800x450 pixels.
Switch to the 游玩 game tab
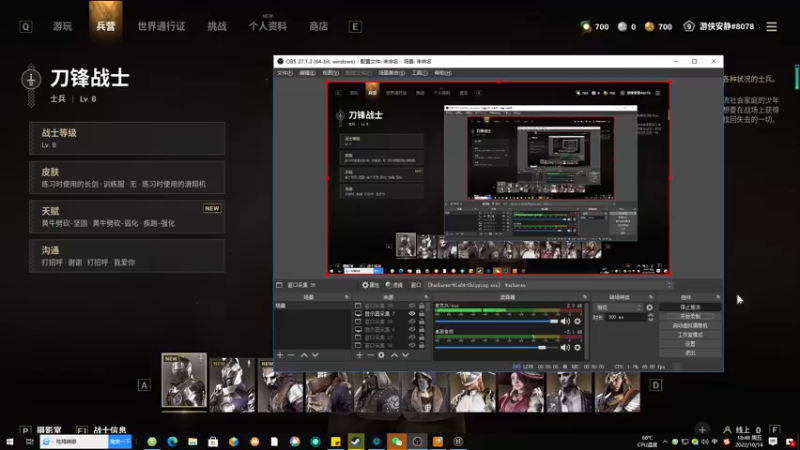pyautogui.click(x=62, y=27)
